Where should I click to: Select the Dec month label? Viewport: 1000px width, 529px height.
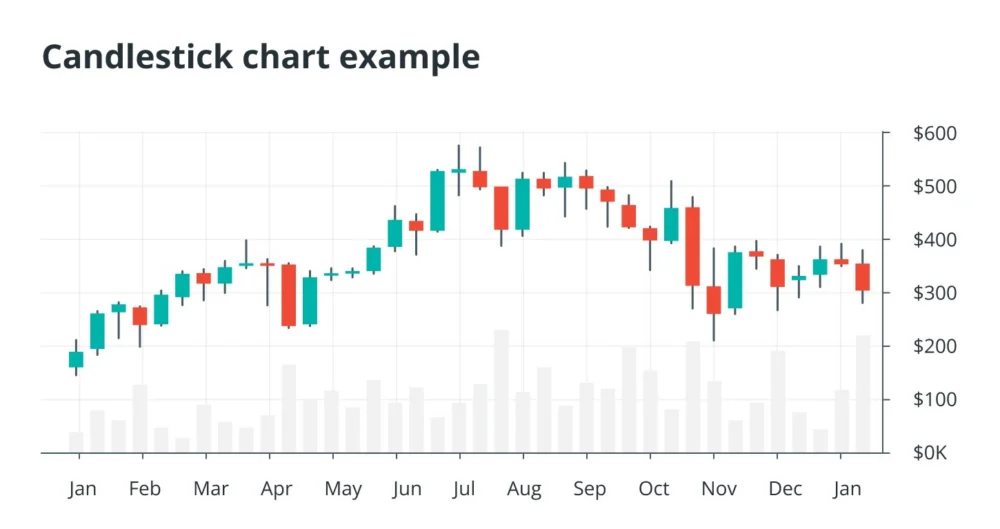click(785, 489)
